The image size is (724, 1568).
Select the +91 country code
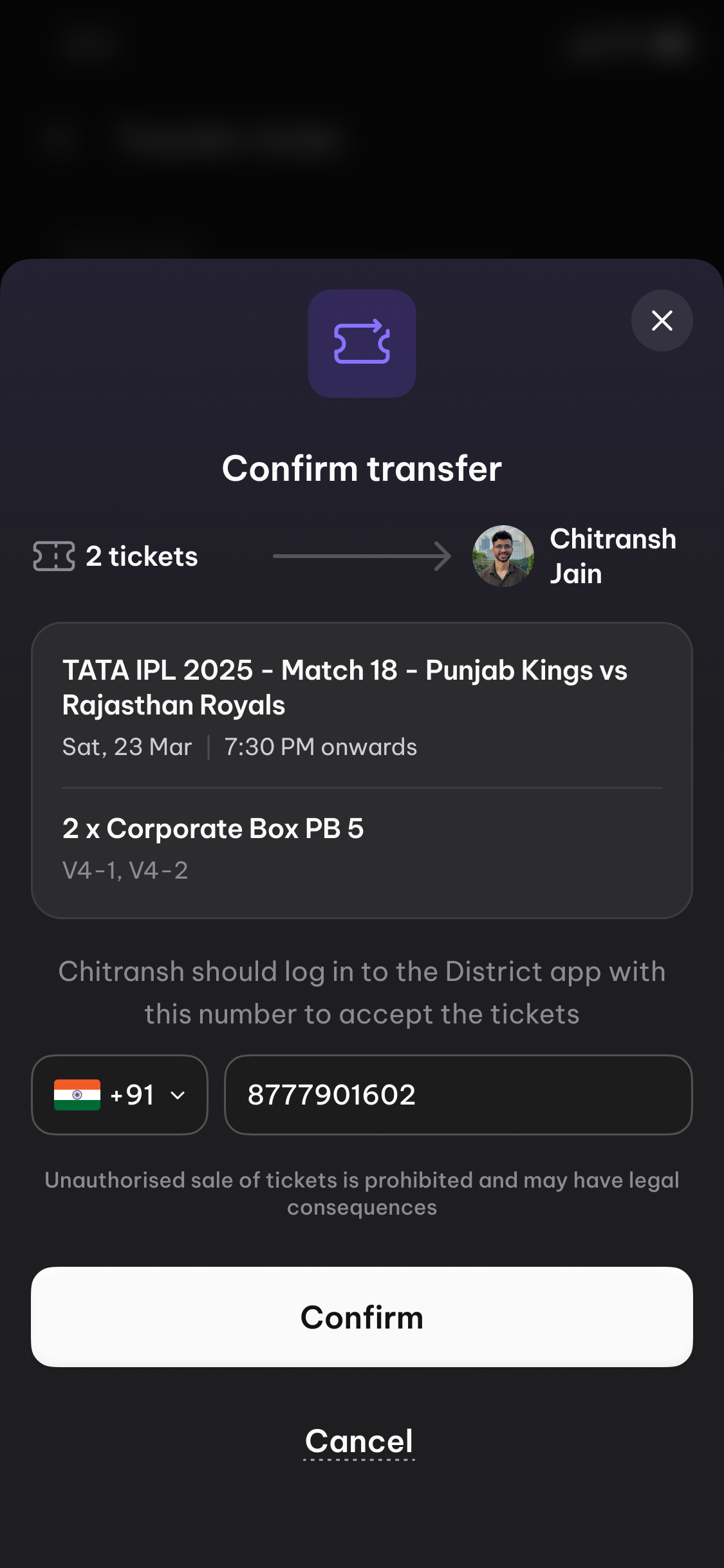pos(133,1095)
